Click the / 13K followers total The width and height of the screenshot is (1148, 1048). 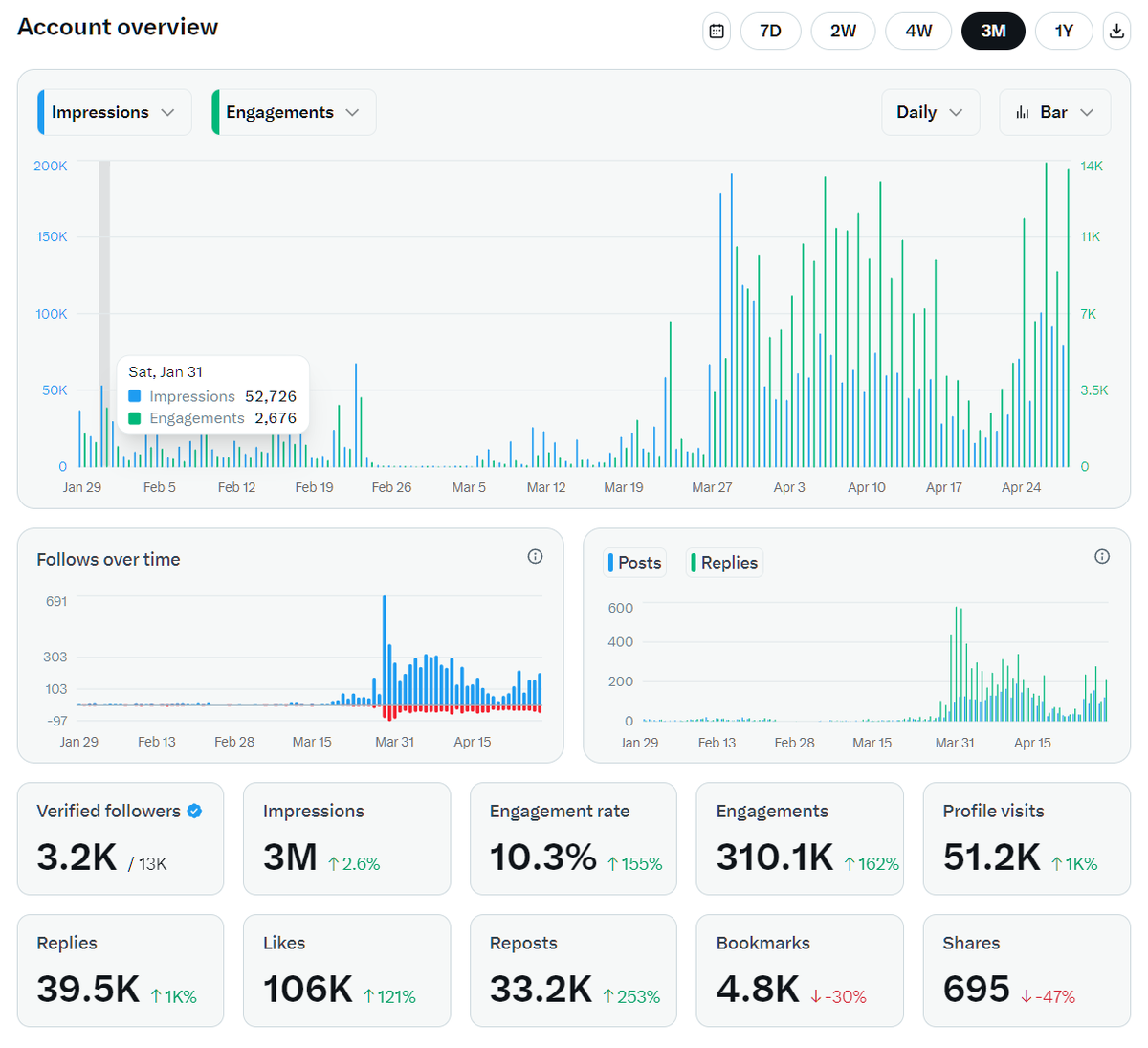[x=147, y=864]
